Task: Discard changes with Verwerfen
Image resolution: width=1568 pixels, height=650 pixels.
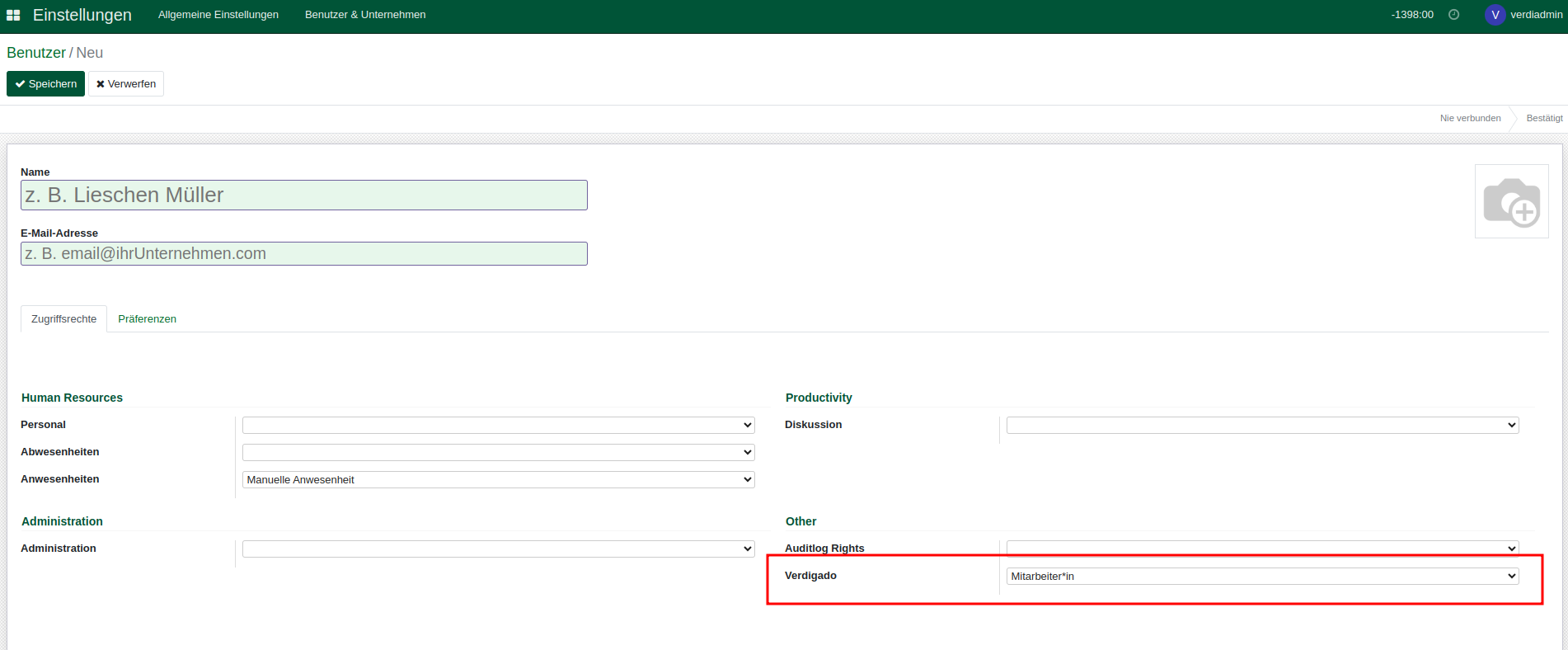Action: (x=126, y=84)
